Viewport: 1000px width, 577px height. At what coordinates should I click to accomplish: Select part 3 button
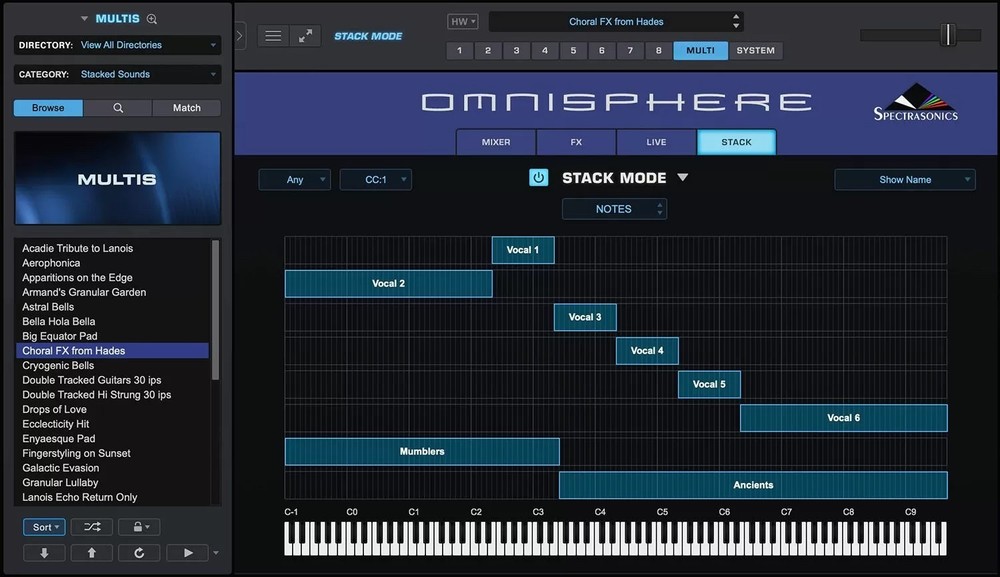pyautogui.click(x=517, y=50)
